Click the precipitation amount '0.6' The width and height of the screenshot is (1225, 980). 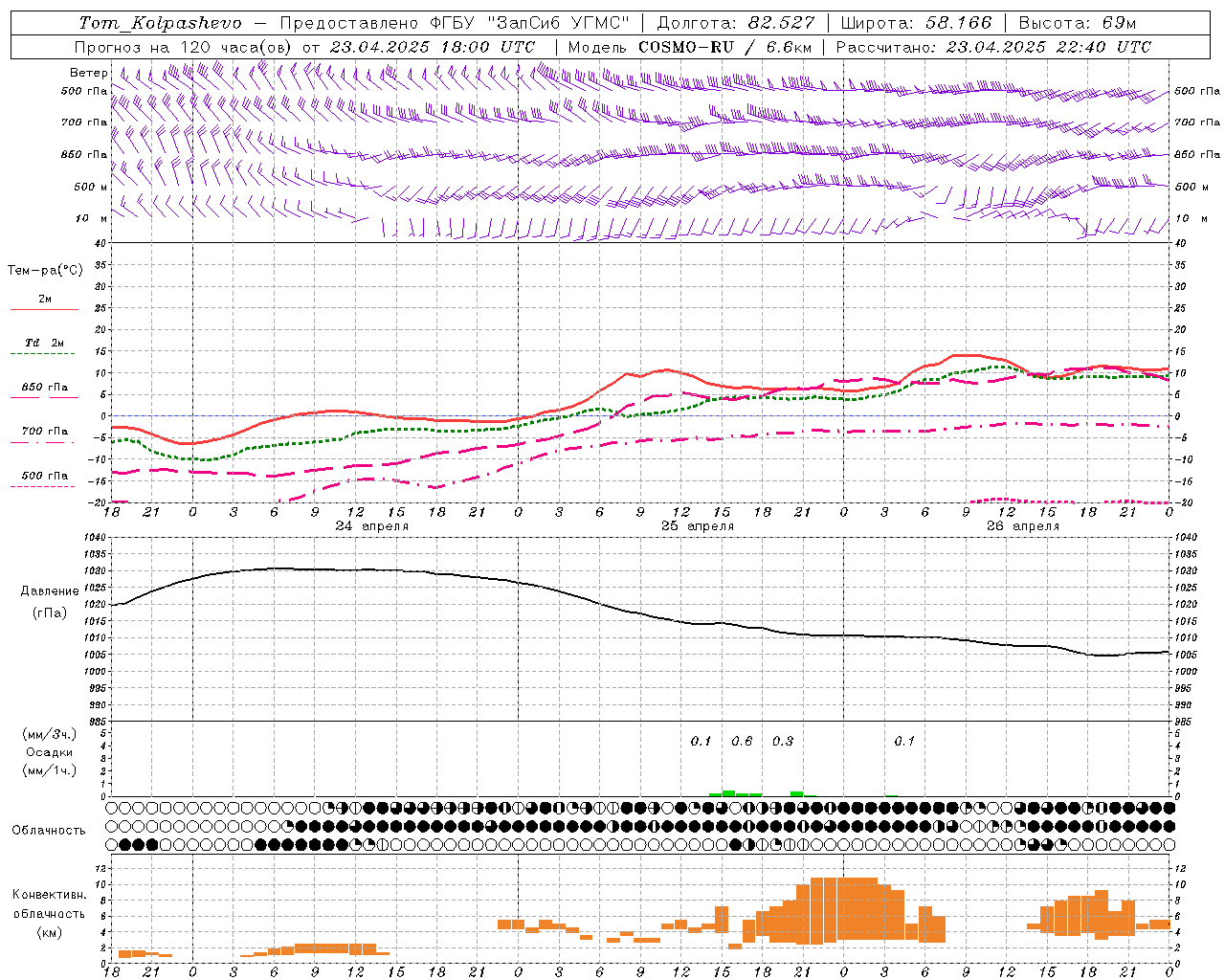[x=742, y=741]
